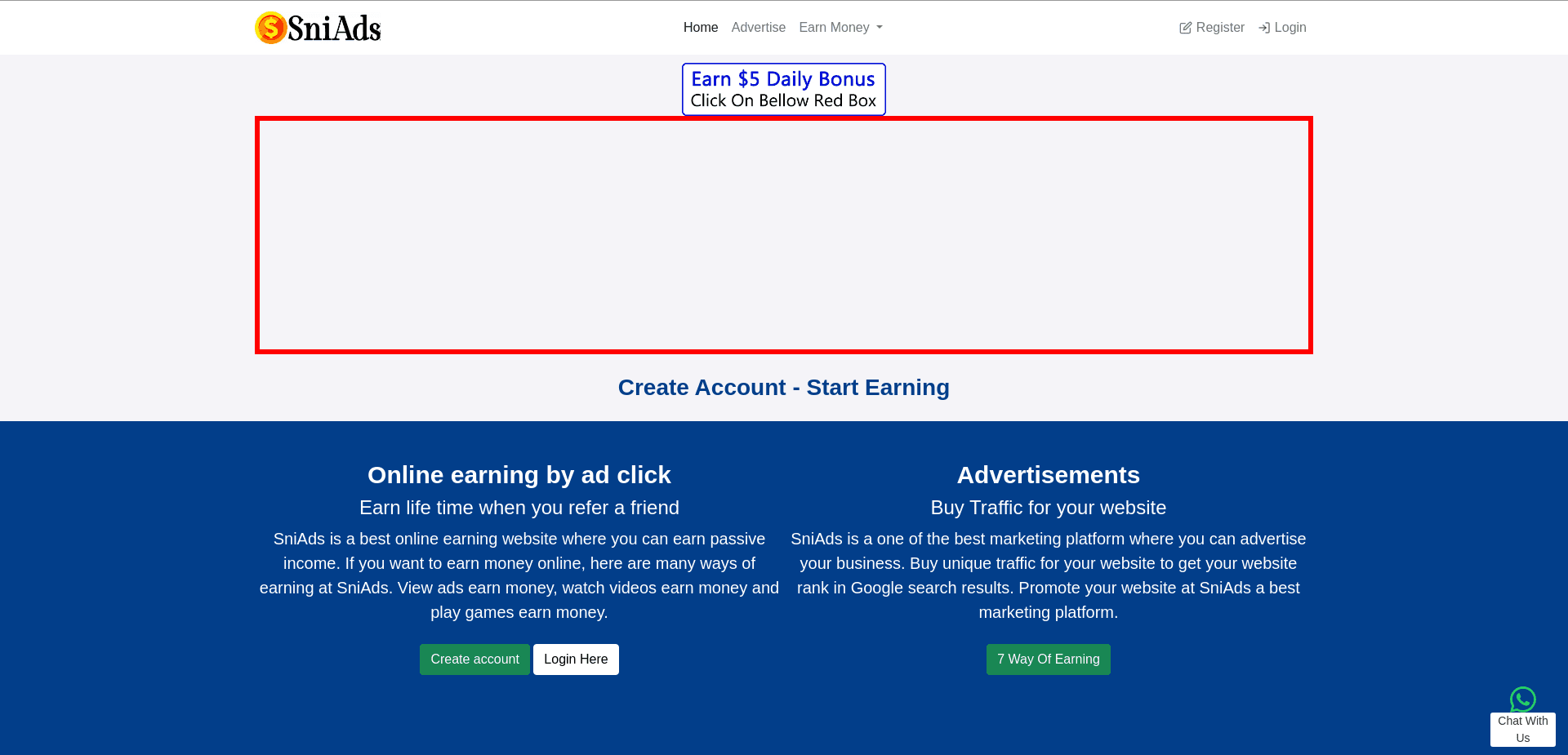Click the Online earning by ad click heading
Screen dimensions: 1568x755
click(x=519, y=474)
